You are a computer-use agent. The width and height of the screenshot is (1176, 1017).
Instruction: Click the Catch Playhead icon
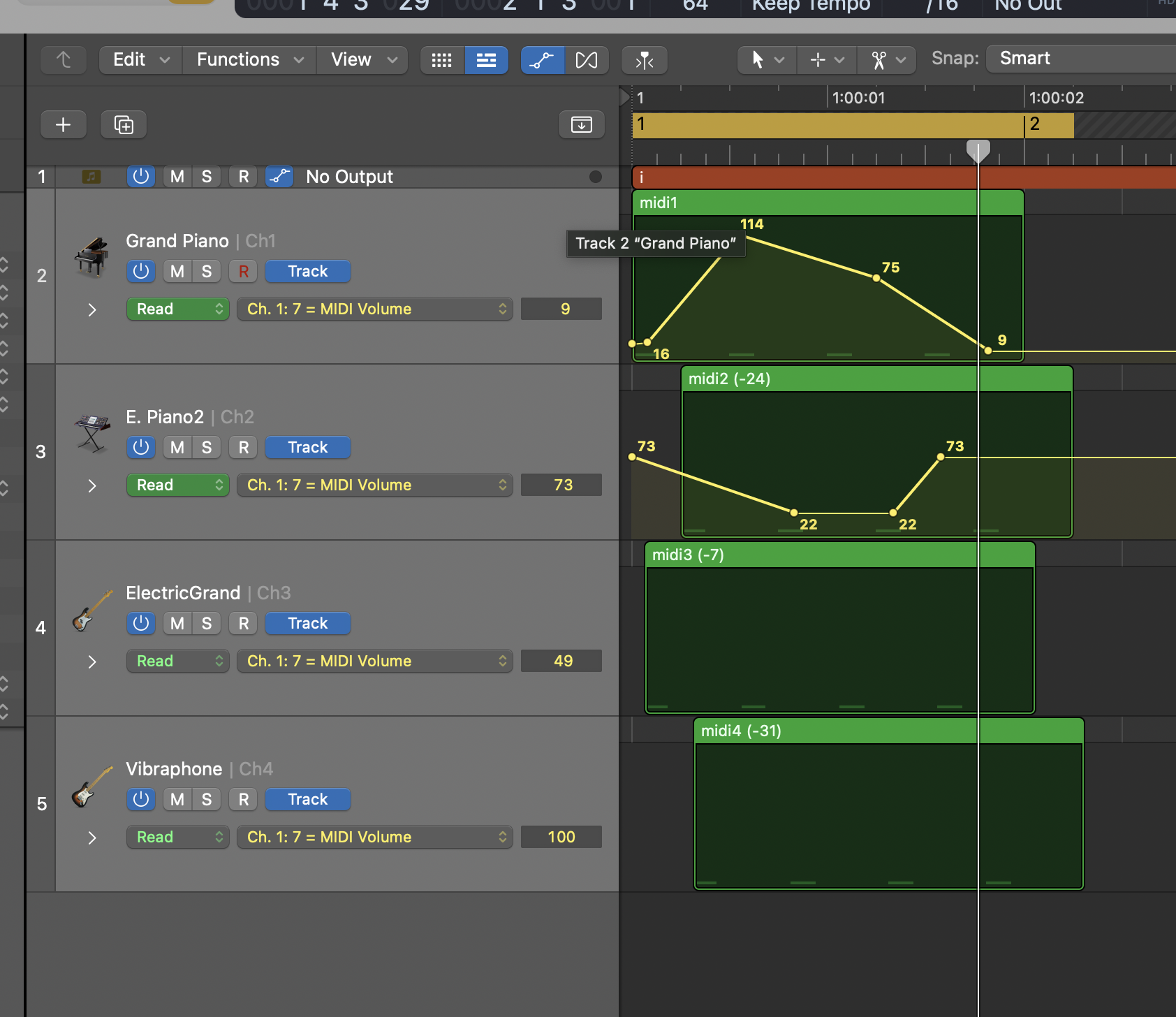[644, 60]
